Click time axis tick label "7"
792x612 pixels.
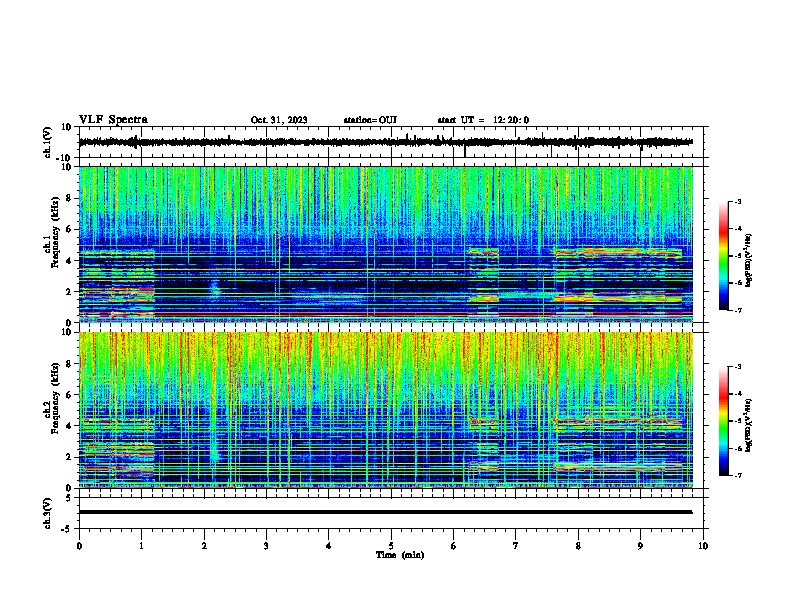(x=516, y=546)
